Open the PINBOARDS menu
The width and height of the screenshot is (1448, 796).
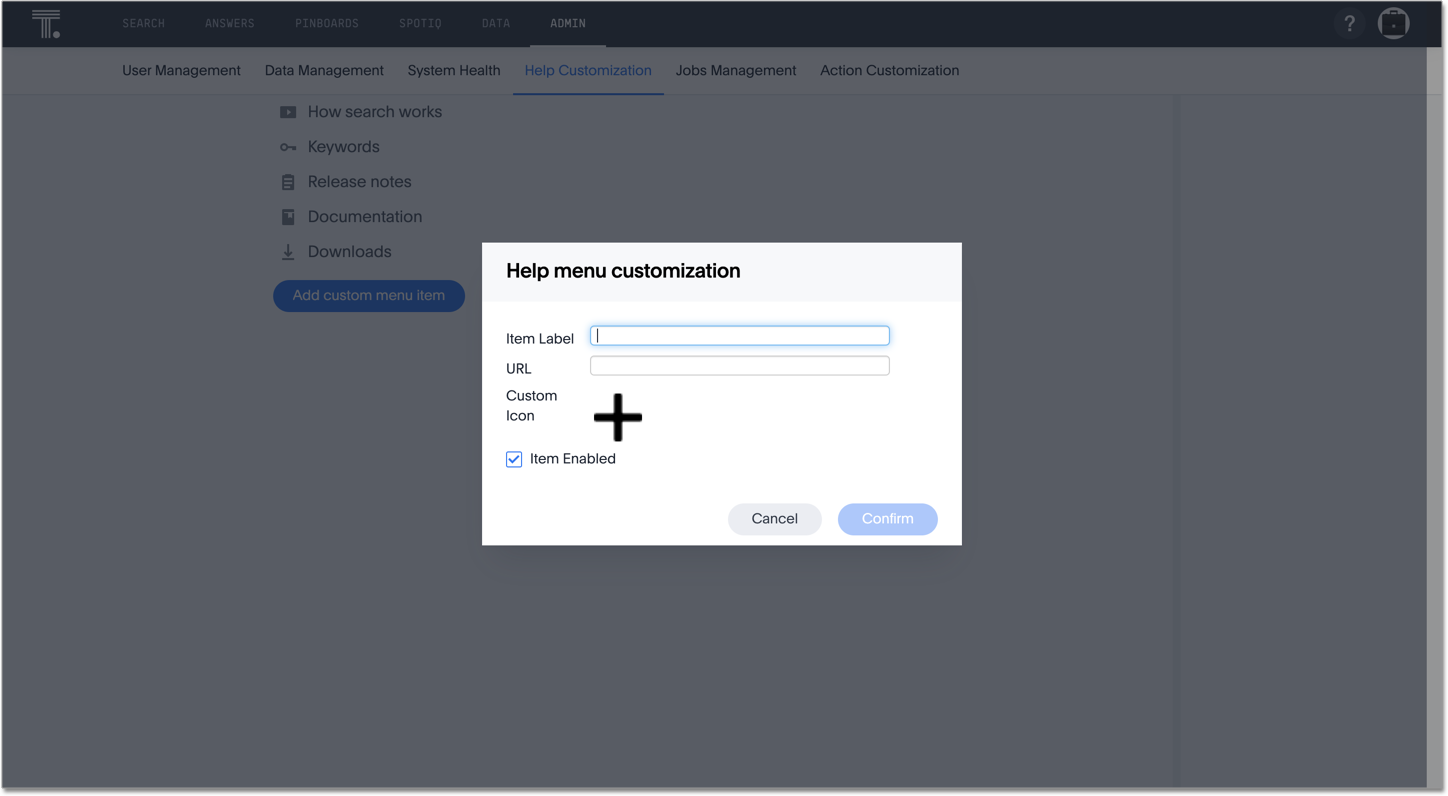[327, 23]
